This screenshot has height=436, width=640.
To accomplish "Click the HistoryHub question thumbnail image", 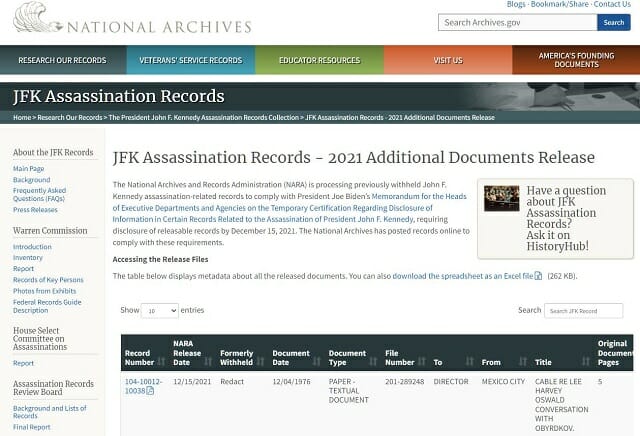I will click(502, 198).
